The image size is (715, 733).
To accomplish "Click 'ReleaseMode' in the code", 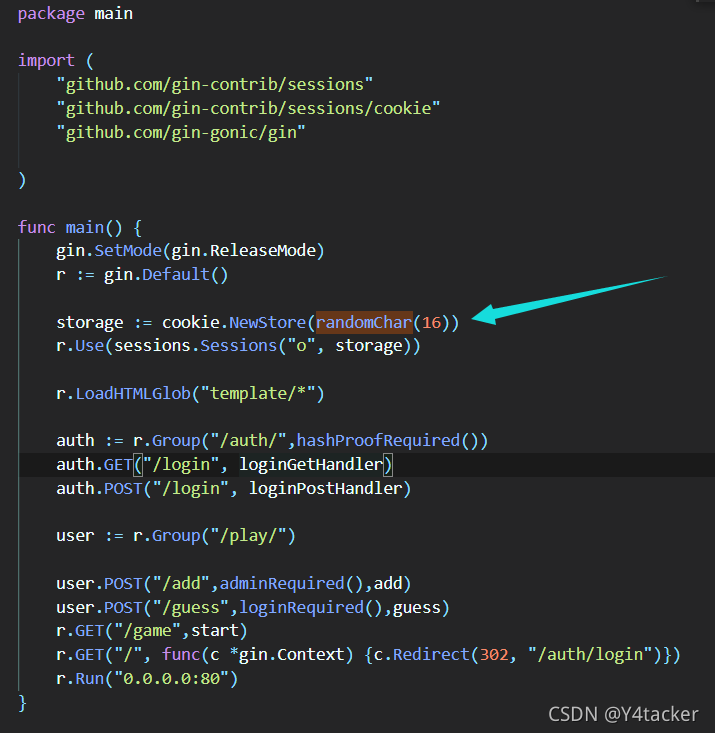I will pos(263,251).
